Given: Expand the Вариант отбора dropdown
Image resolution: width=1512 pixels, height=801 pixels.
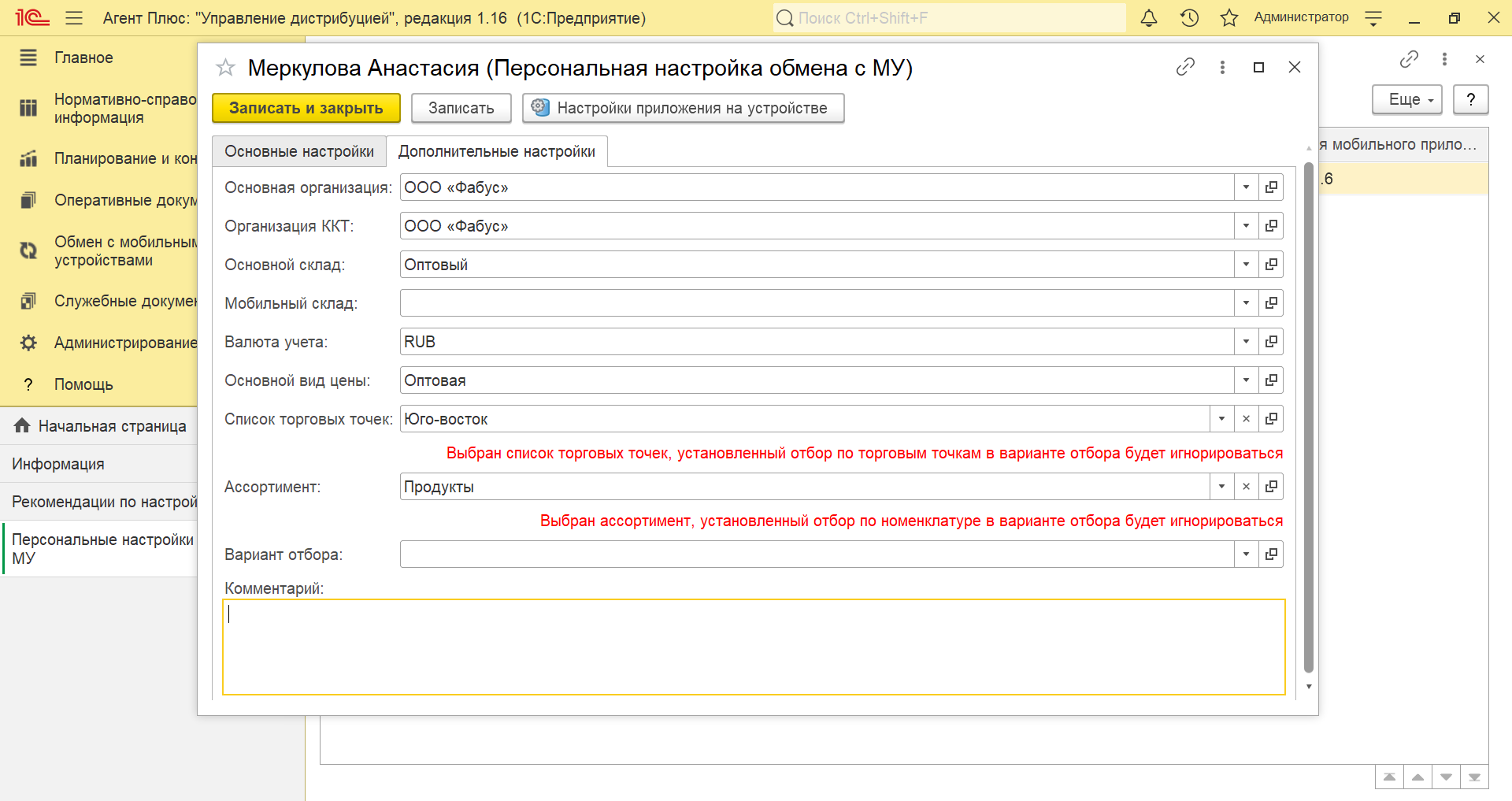Looking at the screenshot, I should 1246,554.
